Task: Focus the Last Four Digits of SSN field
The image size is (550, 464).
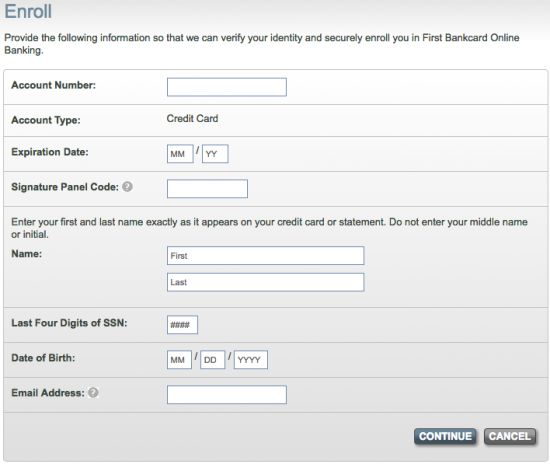Action: pyautogui.click(x=182, y=324)
